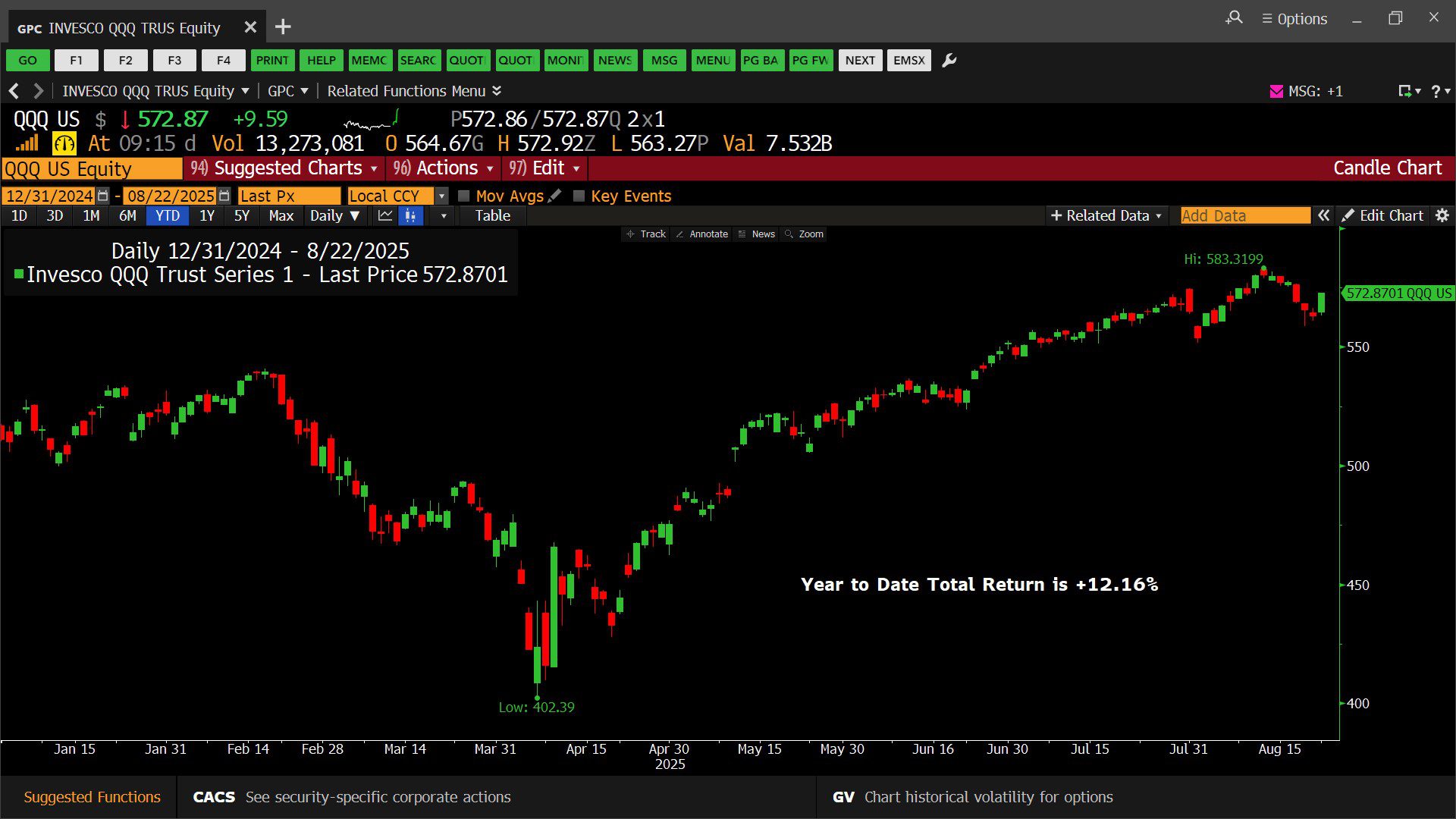Screen dimensions: 1456x819
Task: Open the Local CCY currency dropdown
Action: click(x=441, y=196)
